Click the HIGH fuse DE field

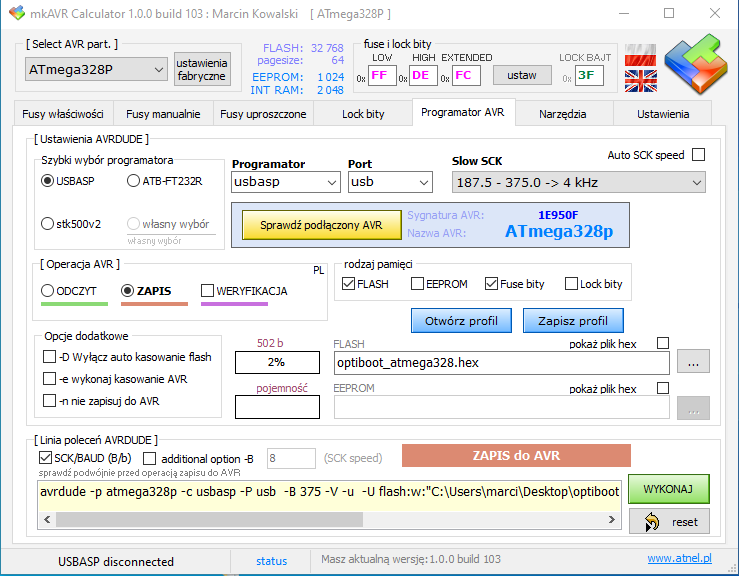click(423, 75)
